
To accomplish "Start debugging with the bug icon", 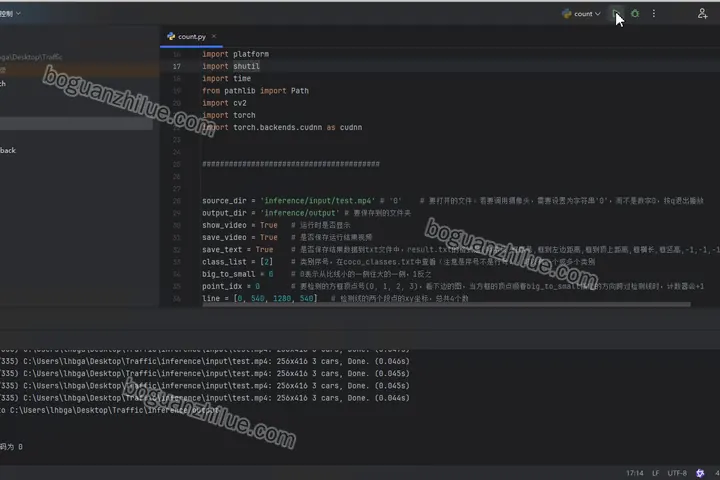I will (x=635, y=14).
